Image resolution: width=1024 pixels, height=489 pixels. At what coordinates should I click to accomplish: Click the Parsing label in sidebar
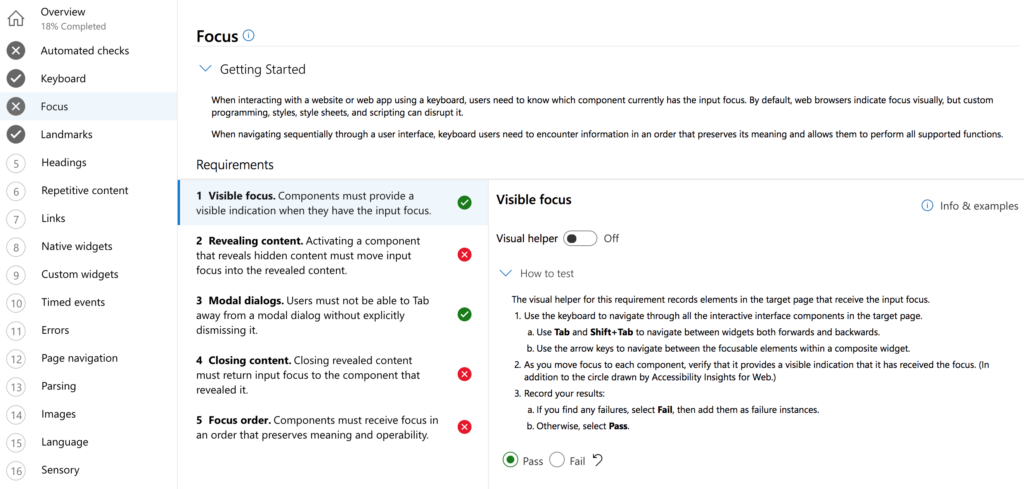tap(58, 386)
